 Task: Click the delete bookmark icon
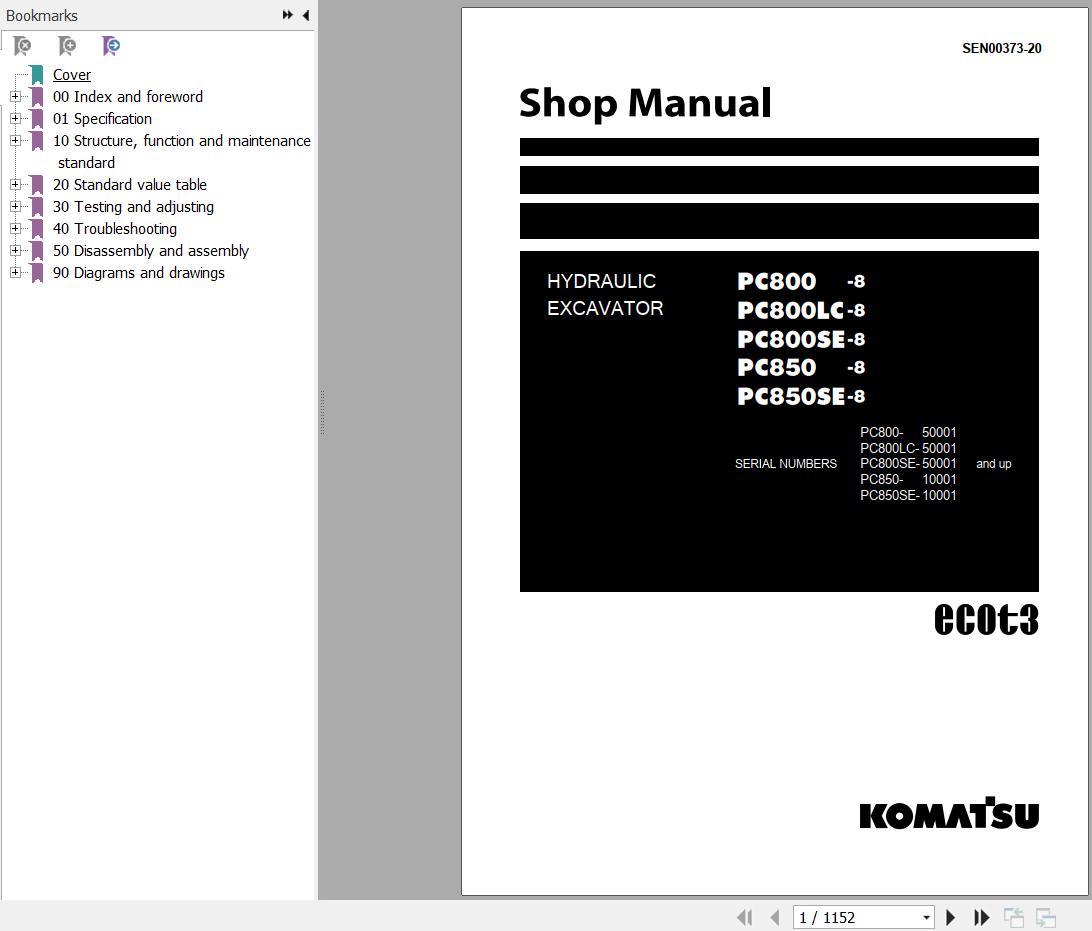click(x=22, y=46)
